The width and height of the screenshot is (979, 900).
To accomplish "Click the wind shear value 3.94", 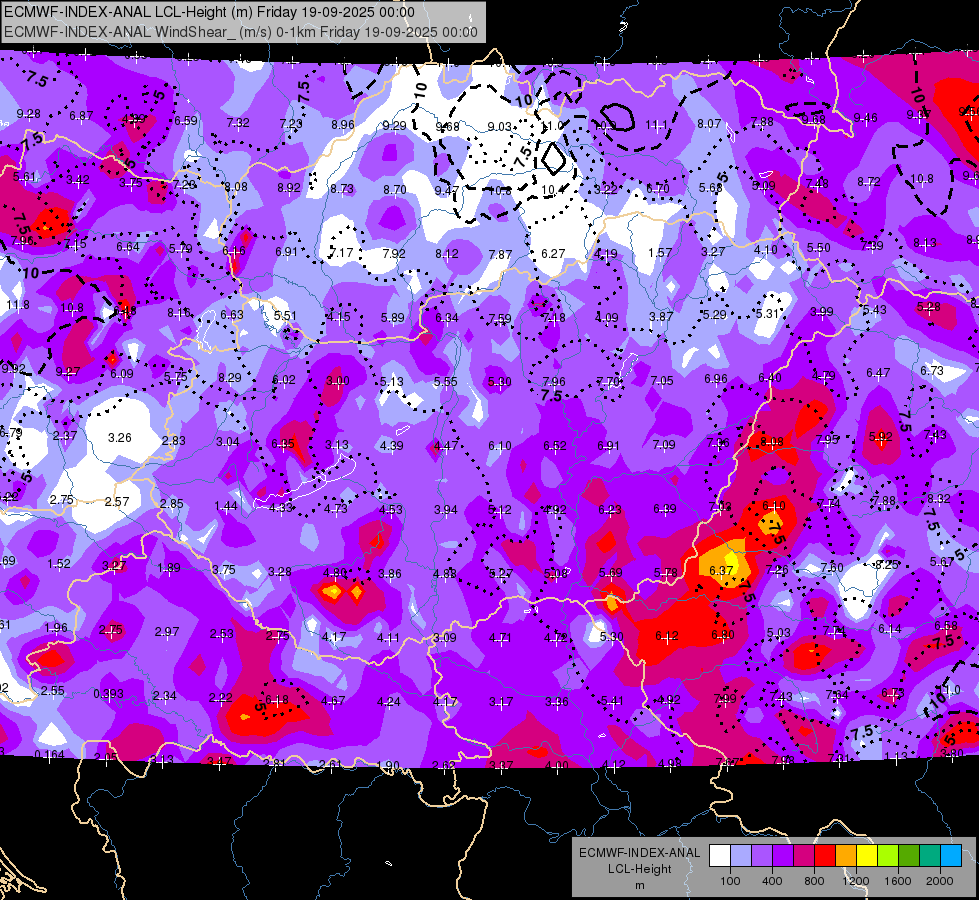I will (x=446, y=510).
